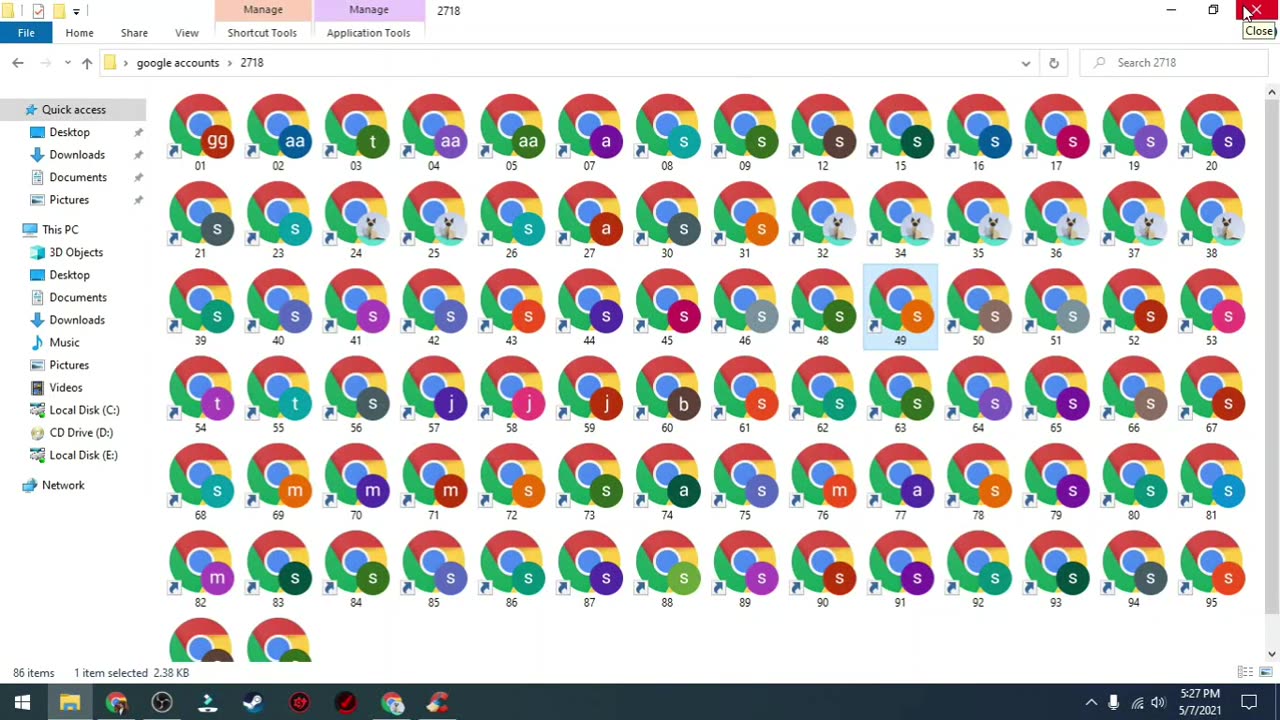Select Chrome shortcut 02

click(279, 132)
